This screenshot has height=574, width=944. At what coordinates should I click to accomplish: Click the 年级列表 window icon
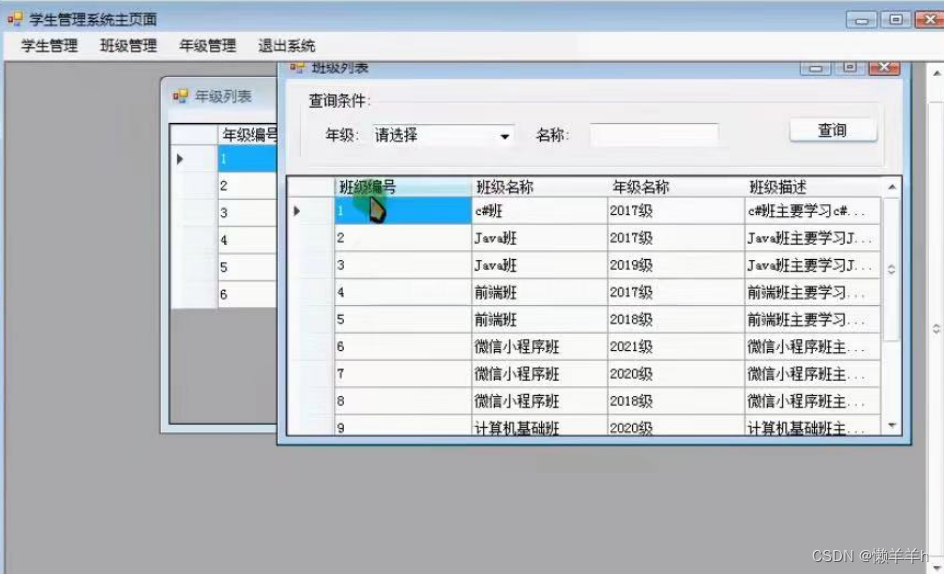point(180,96)
